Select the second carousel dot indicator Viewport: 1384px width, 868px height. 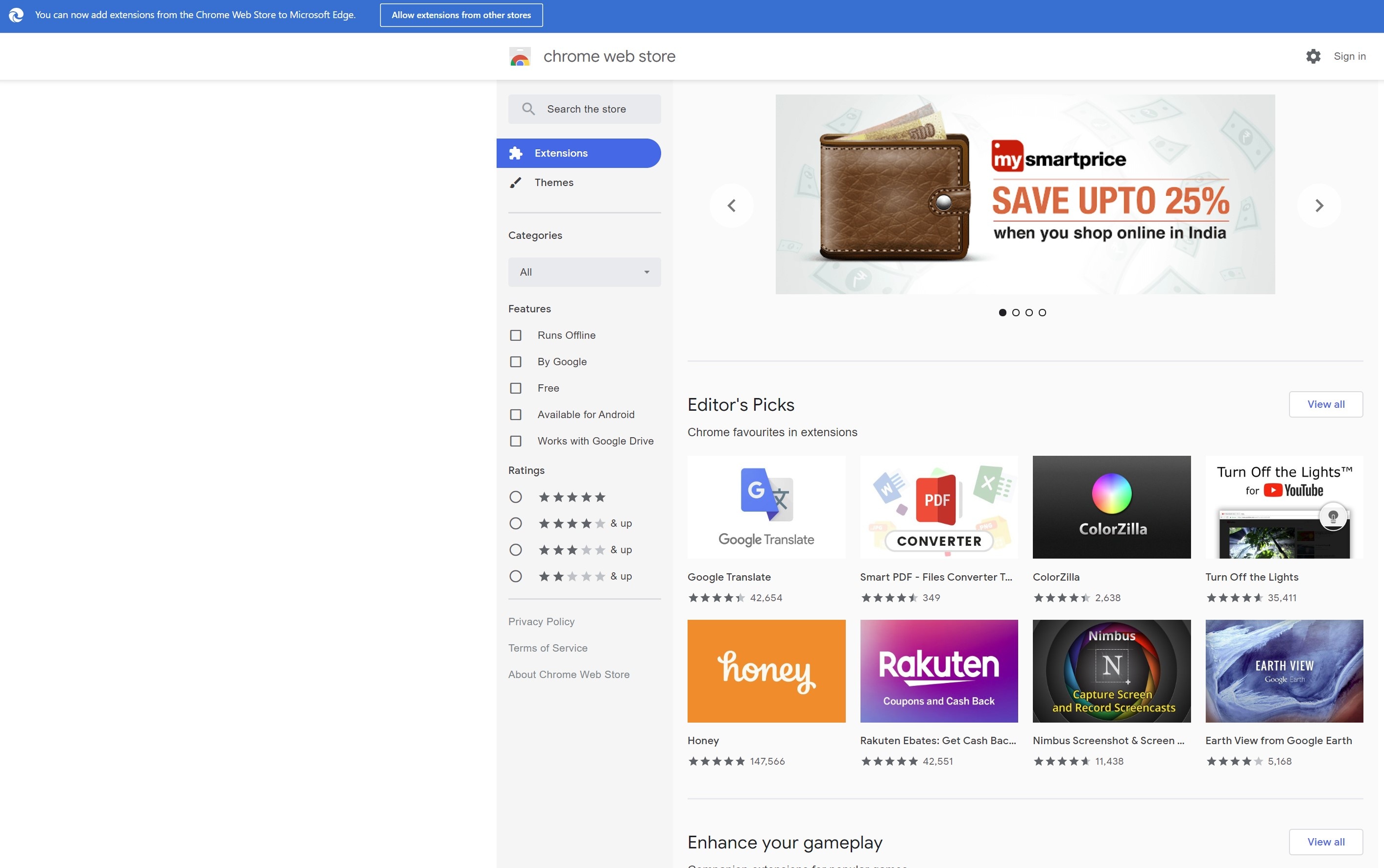(1016, 312)
